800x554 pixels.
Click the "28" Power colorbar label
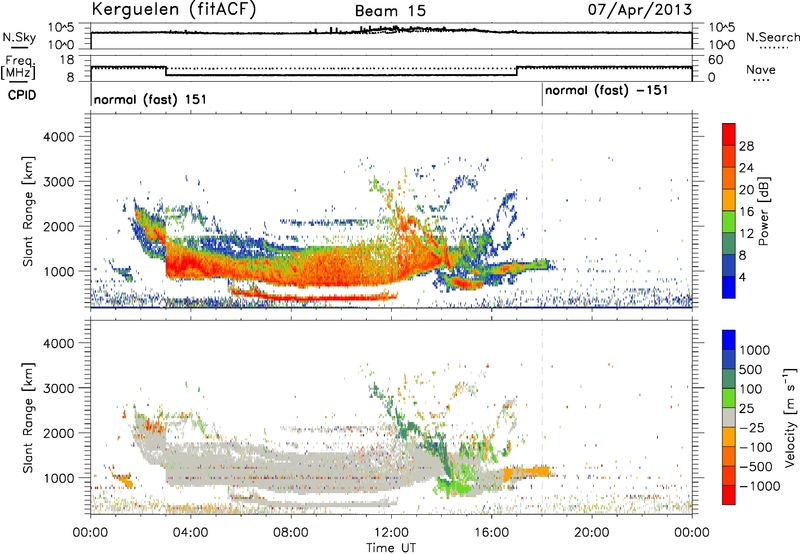coord(746,146)
